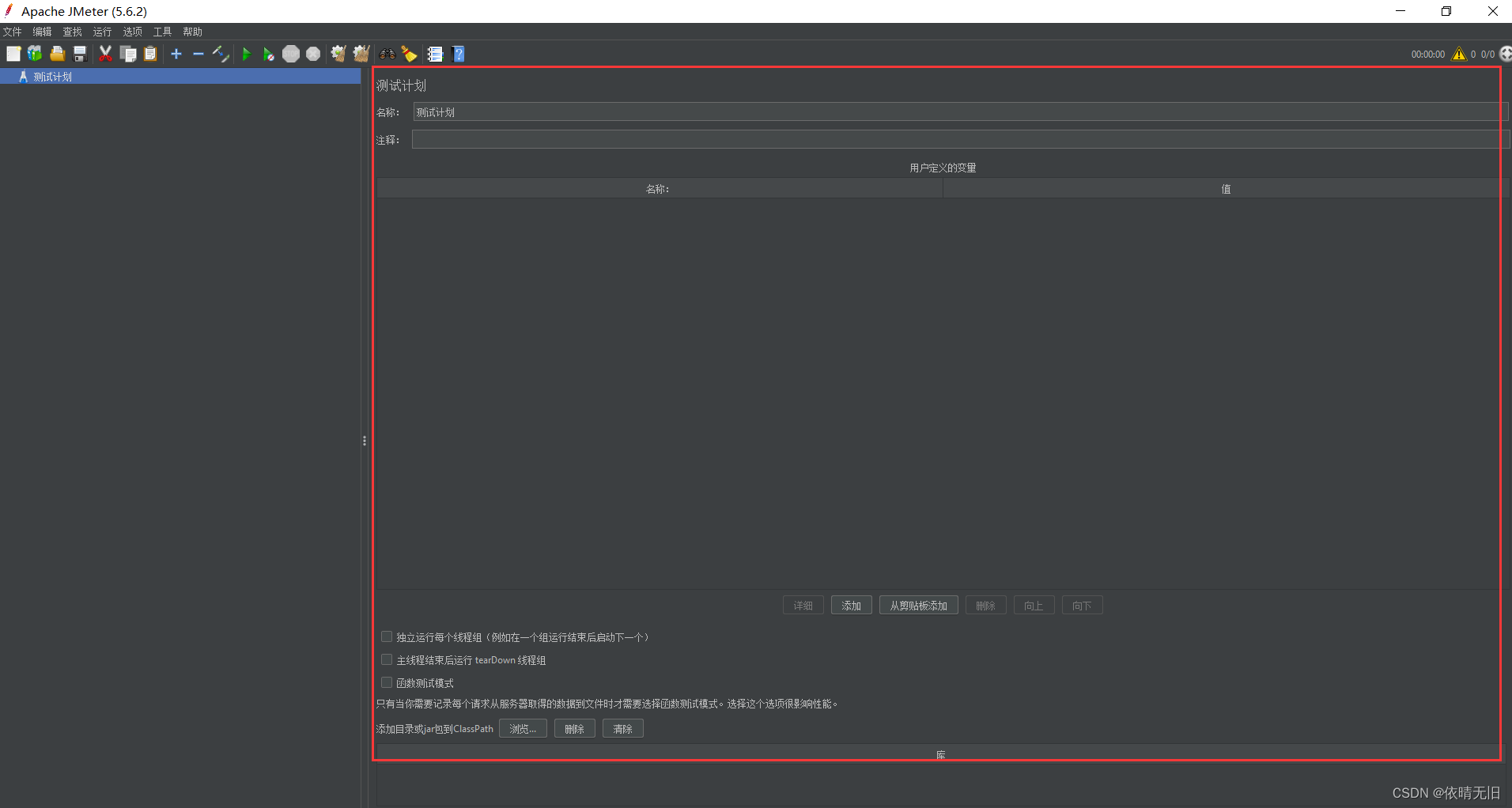Click the Copy icon
Screen dimensions: 1512x808
click(128, 54)
